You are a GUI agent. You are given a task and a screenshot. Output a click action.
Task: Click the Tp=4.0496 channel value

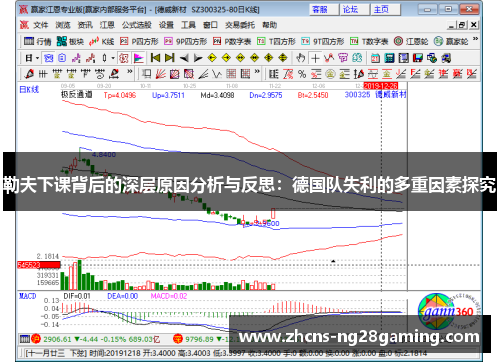120,95
